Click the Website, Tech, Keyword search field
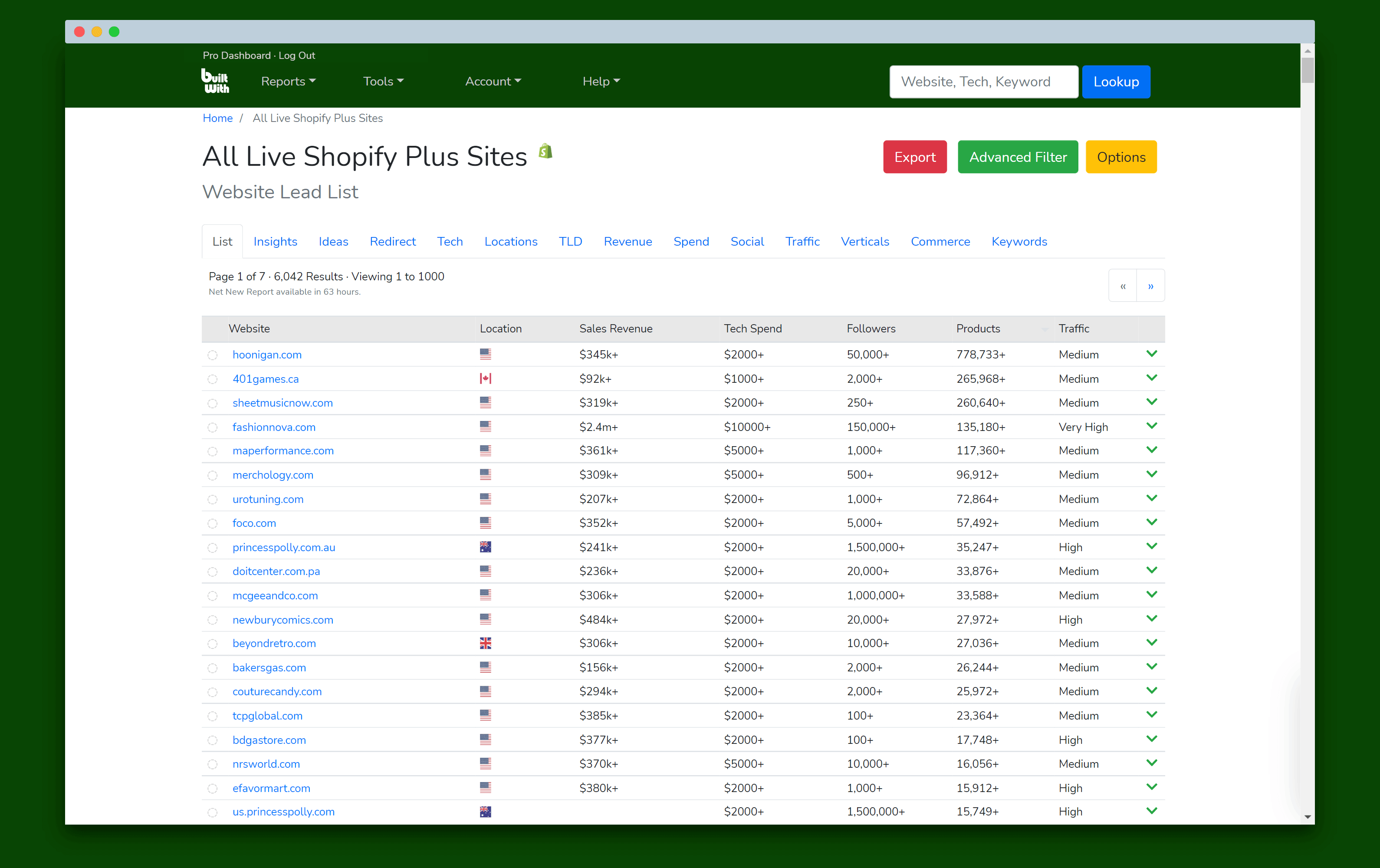Screen dimensions: 1380x868 tap(983, 82)
